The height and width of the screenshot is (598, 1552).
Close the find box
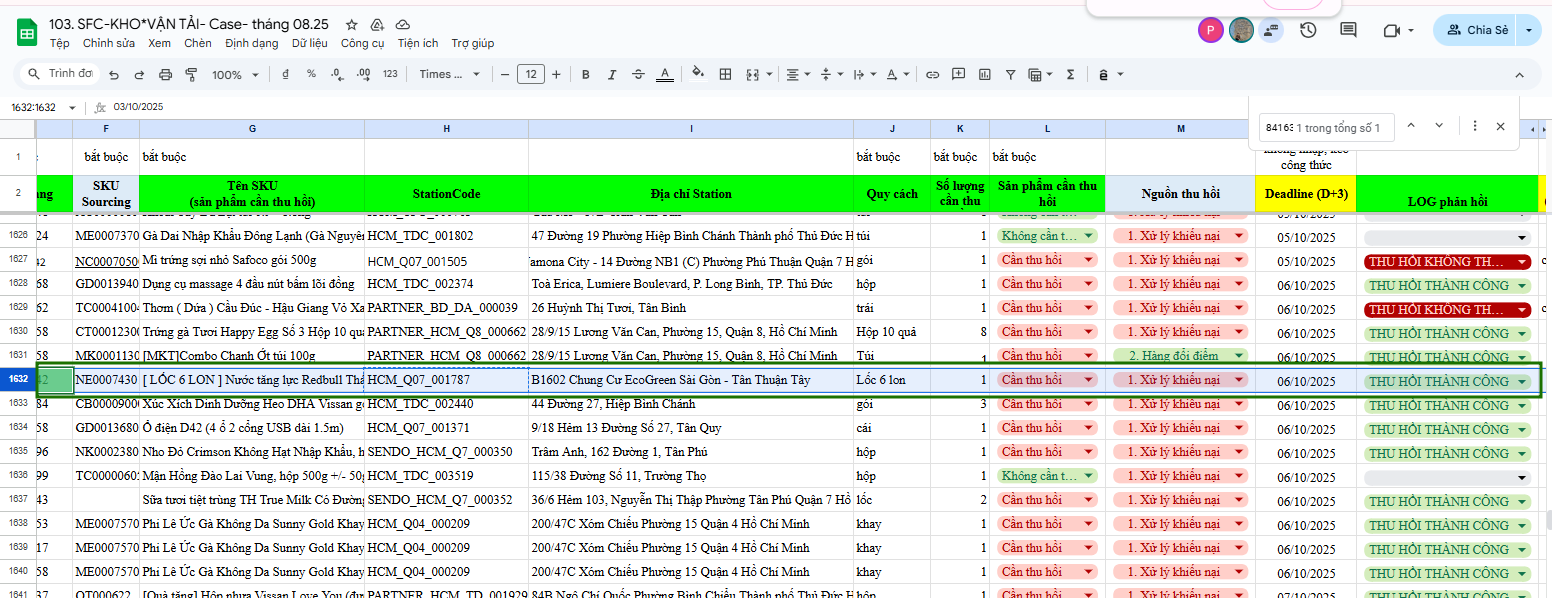pyautogui.click(x=1500, y=126)
